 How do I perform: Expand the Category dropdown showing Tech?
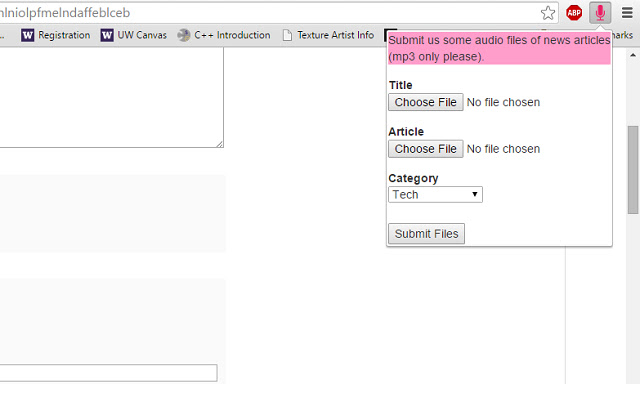point(436,195)
